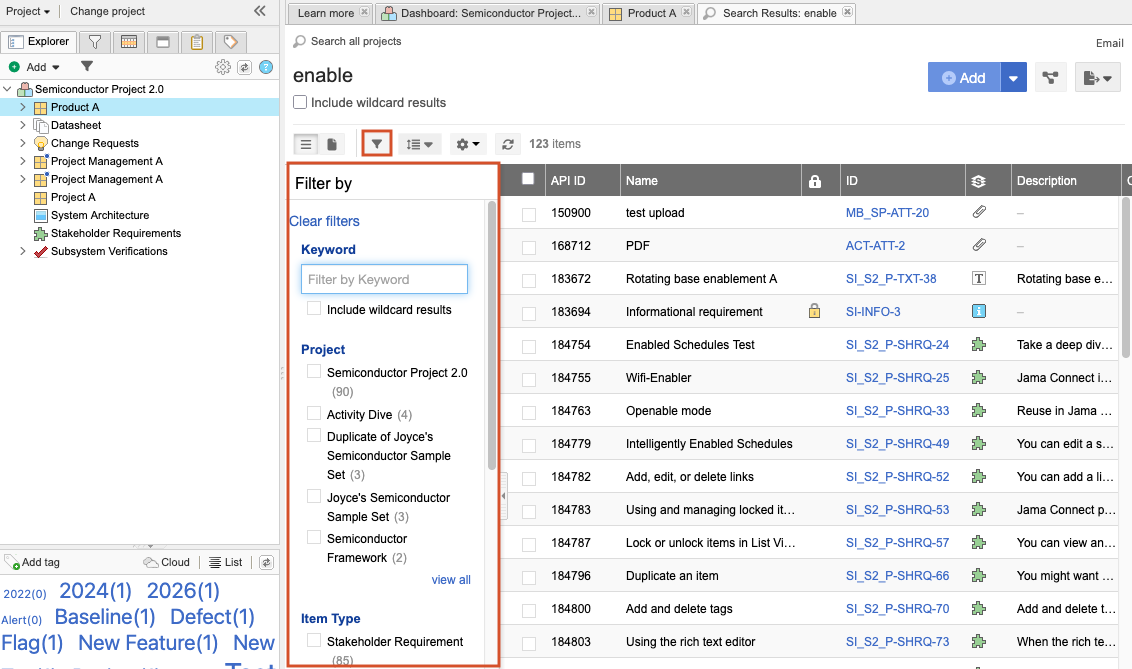Open the blue Add button dropdown arrow

tap(1014, 77)
